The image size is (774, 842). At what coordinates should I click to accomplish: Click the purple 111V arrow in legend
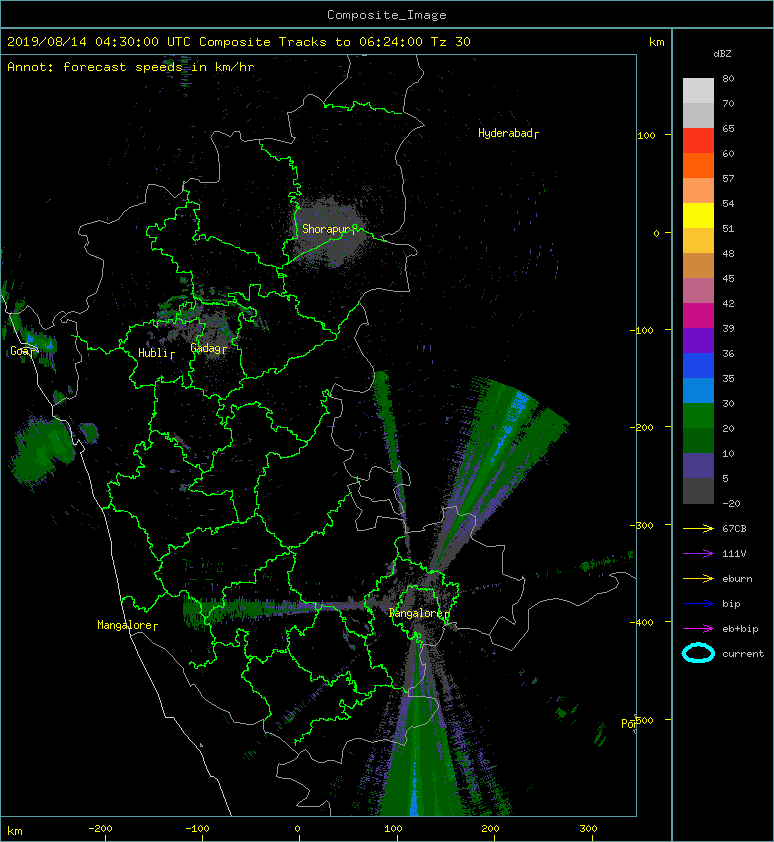[698, 554]
